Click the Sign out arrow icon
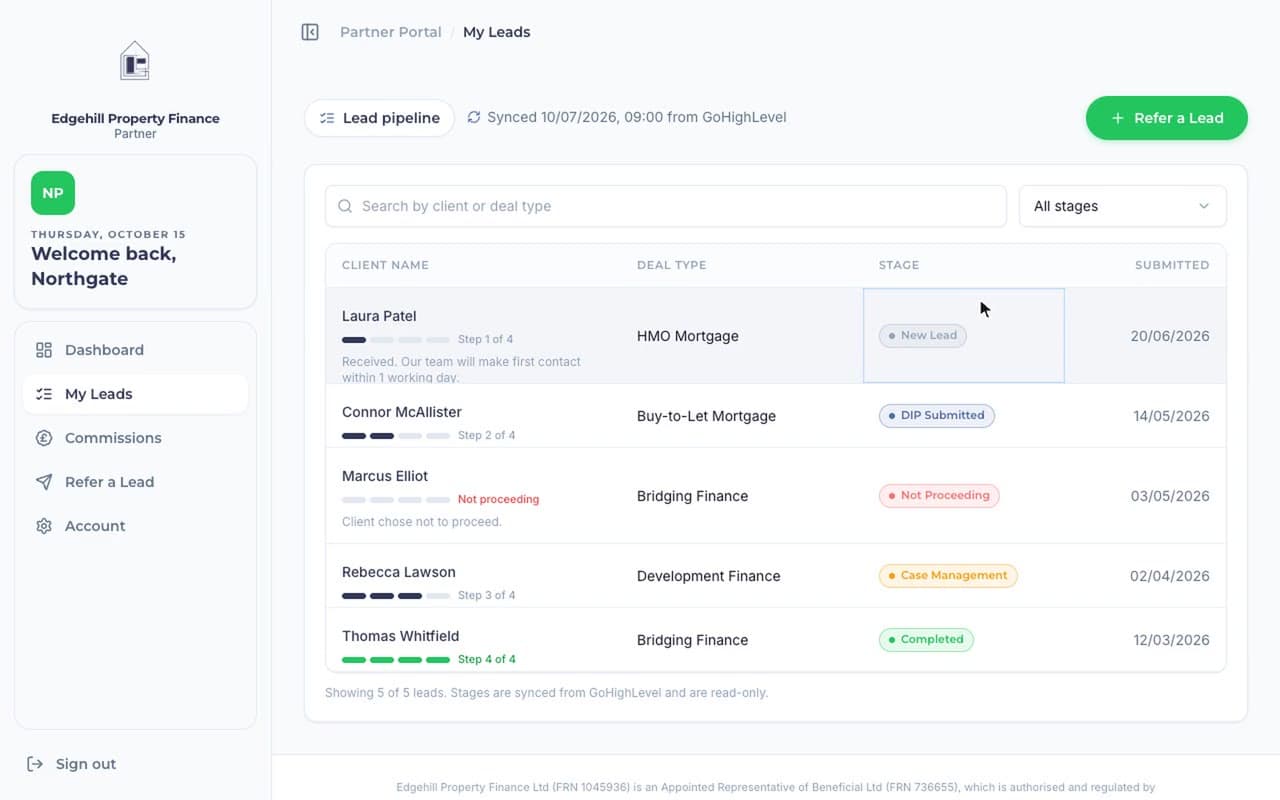1280x800 pixels. pos(35,764)
